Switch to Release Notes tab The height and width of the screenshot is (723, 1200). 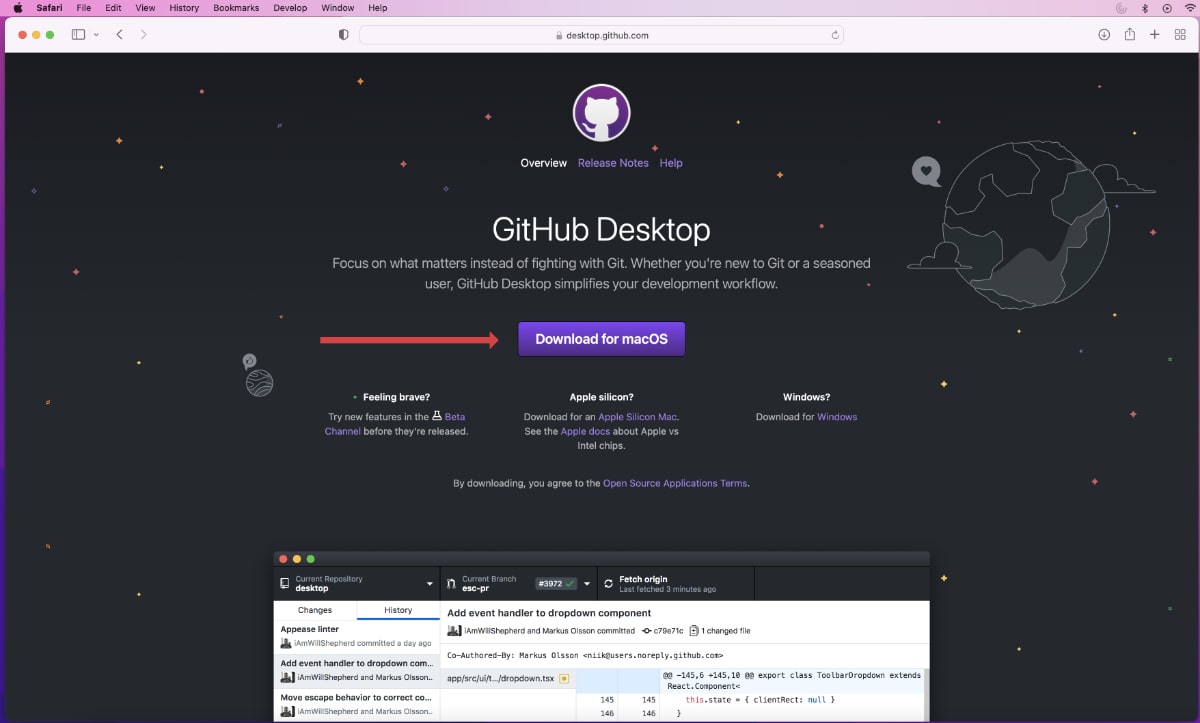click(613, 163)
